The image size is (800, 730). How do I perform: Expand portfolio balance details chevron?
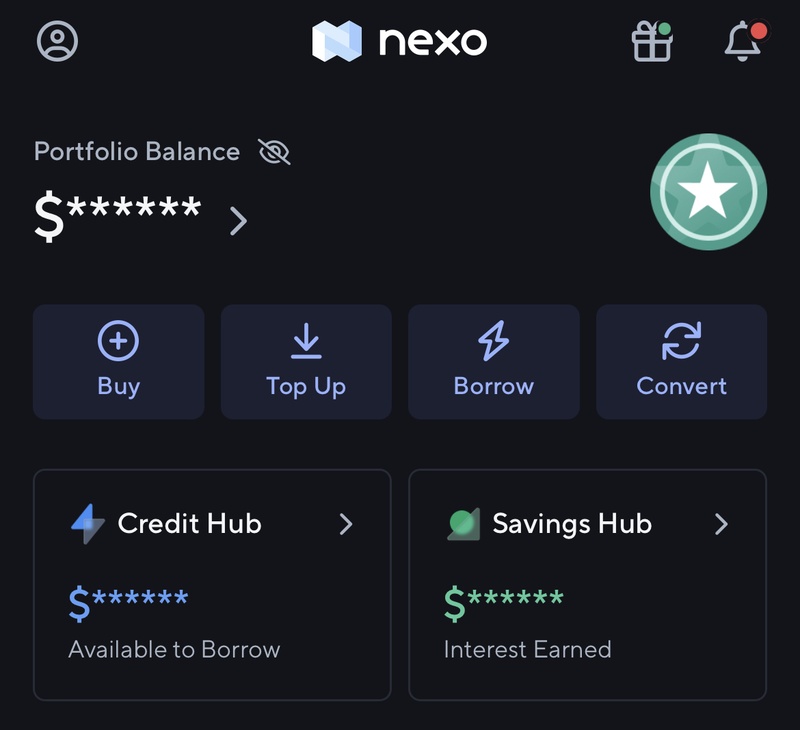click(238, 221)
